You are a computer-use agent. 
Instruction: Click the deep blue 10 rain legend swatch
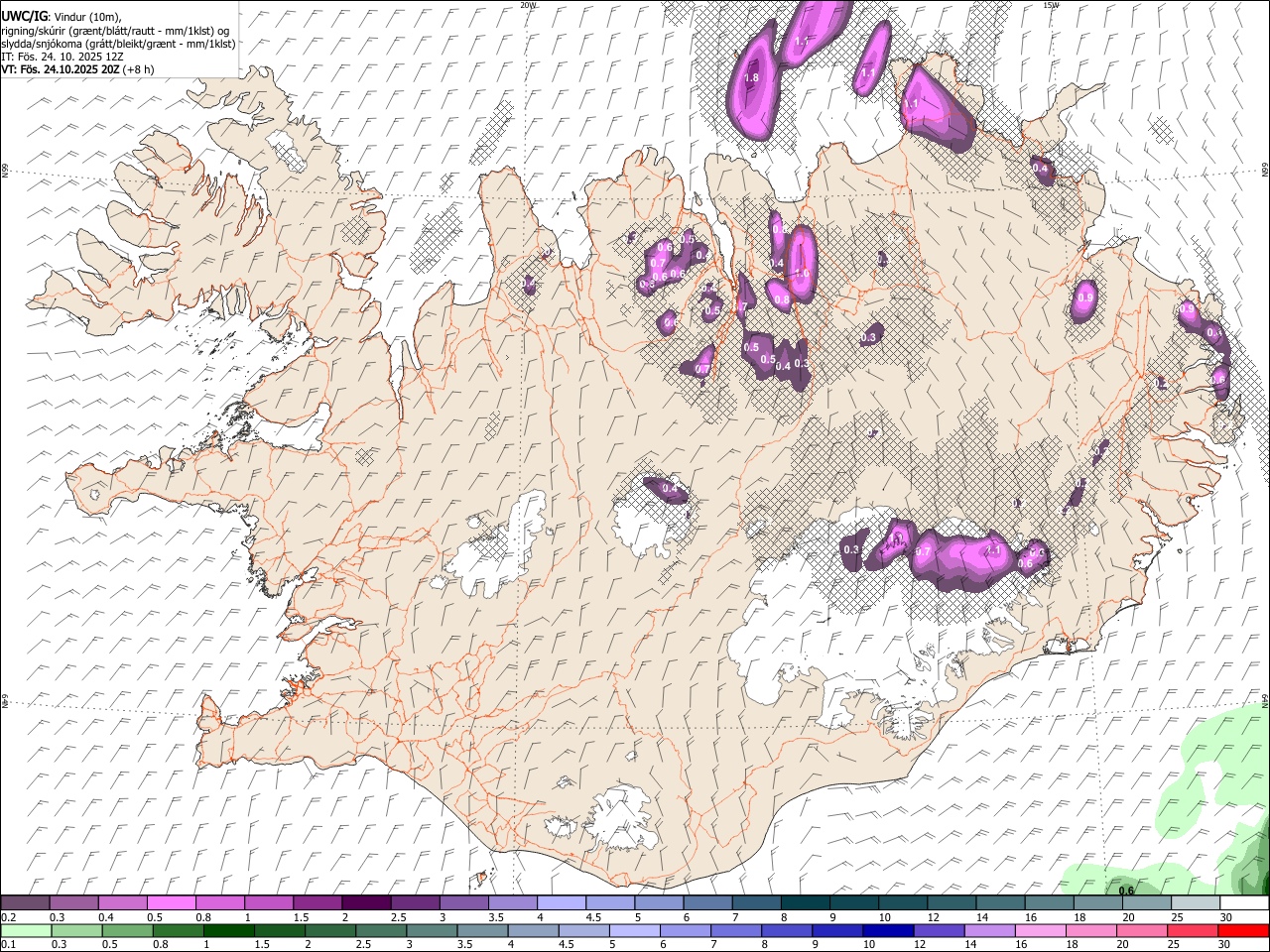(x=887, y=931)
